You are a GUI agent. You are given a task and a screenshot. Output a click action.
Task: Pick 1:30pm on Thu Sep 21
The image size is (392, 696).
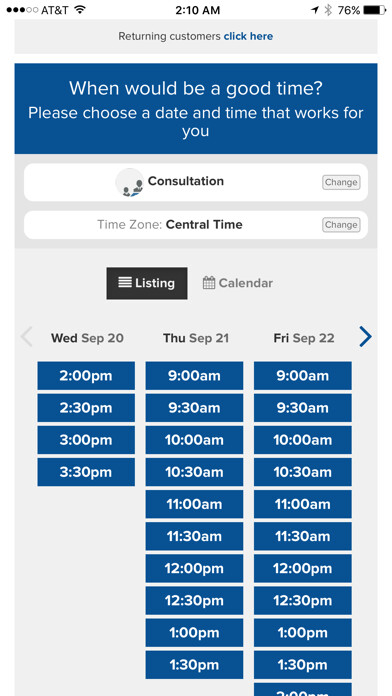click(194, 665)
